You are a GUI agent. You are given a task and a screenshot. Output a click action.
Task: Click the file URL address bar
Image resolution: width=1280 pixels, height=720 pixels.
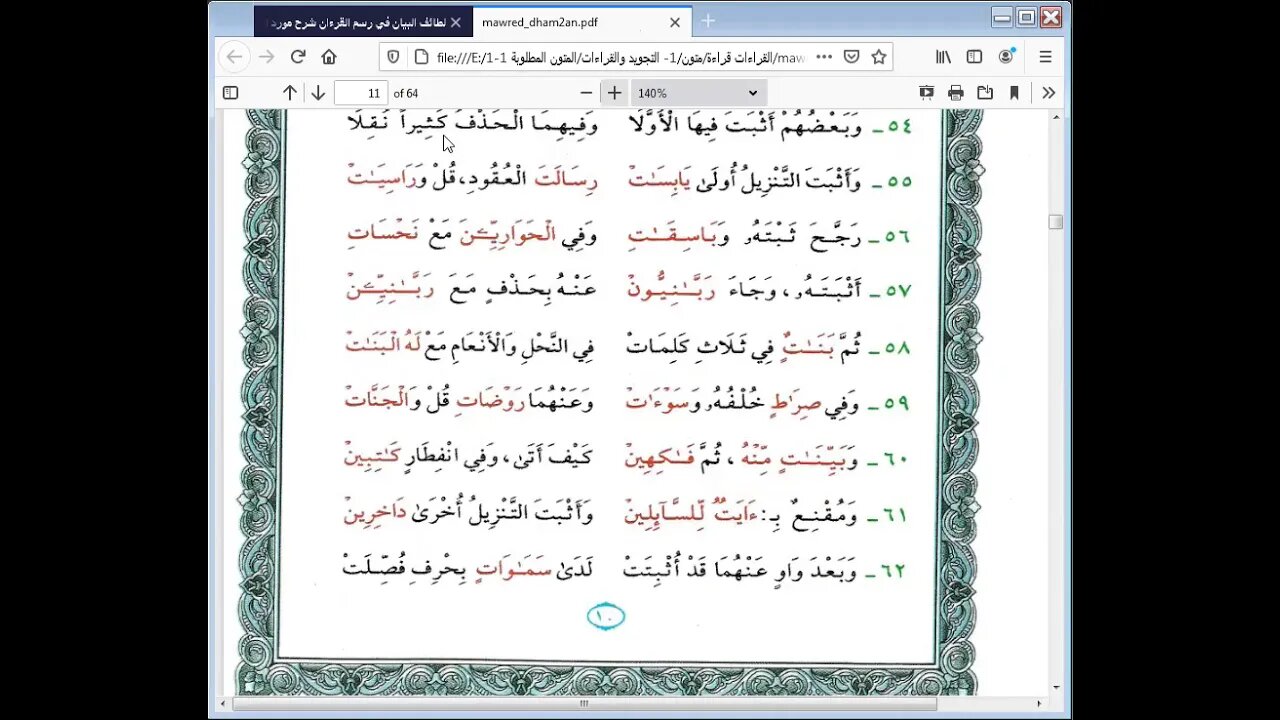[x=620, y=57]
